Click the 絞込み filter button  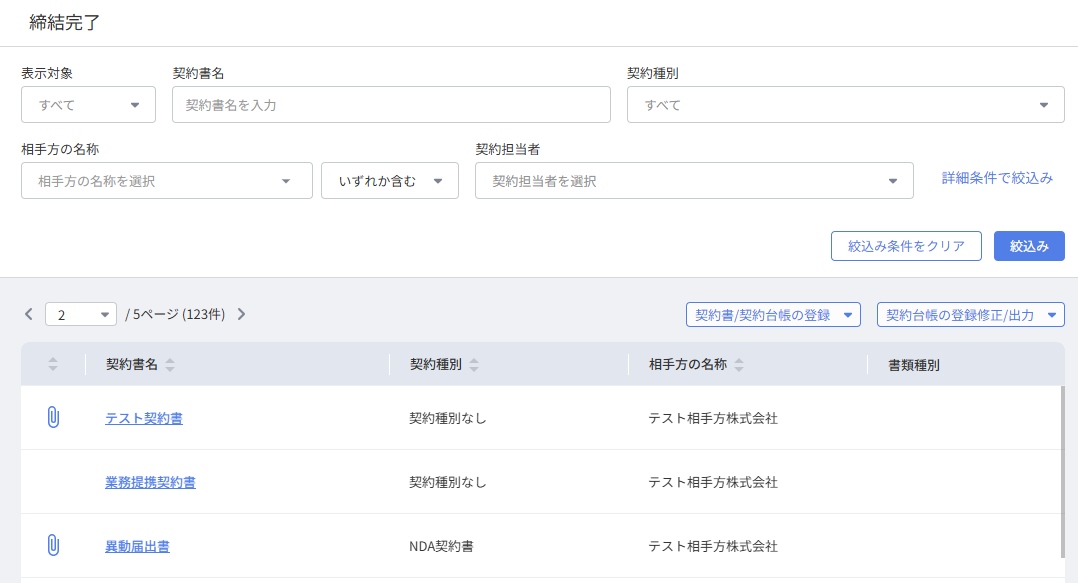1028,246
